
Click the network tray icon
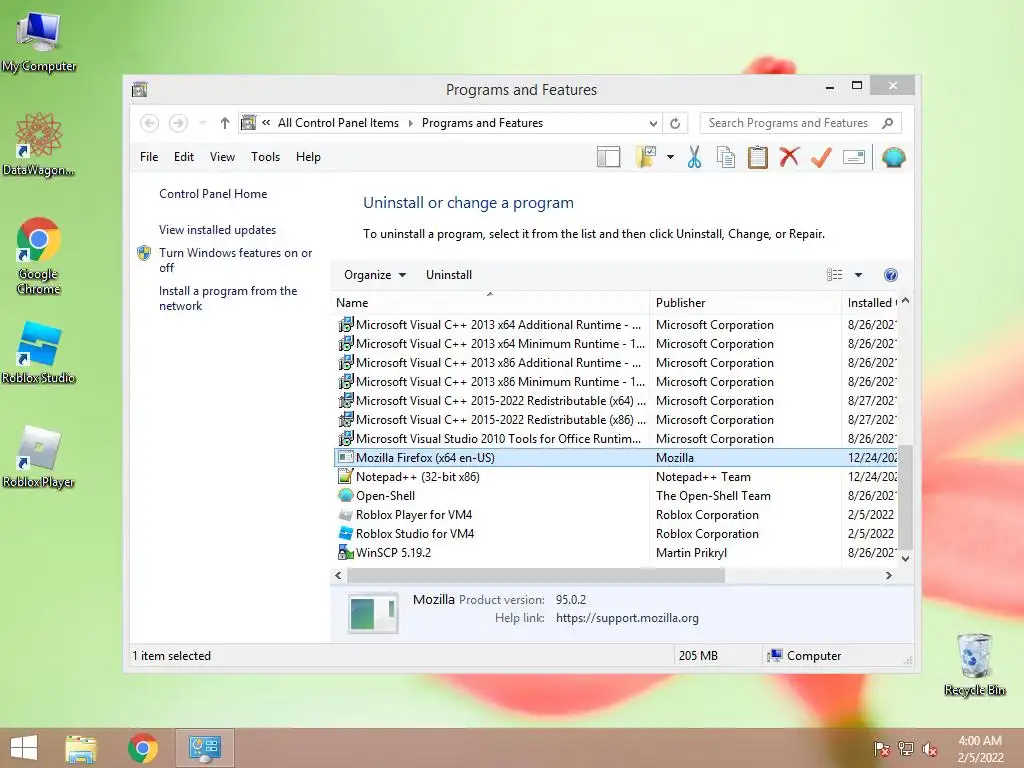coord(906,749)
